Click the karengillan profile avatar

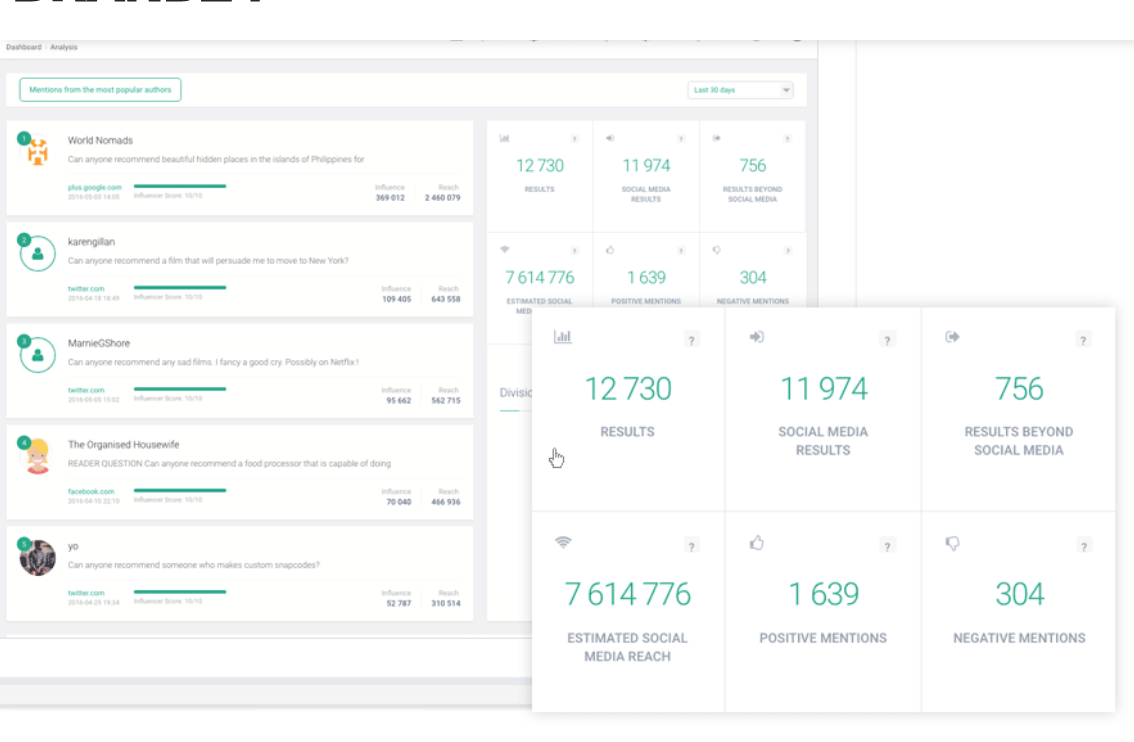[x=37, y=254]
